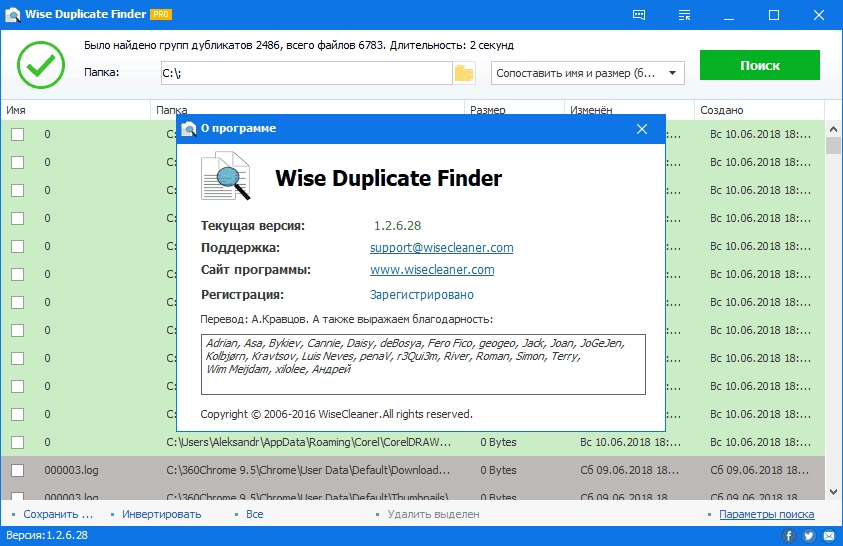Maximize the Wise Duplicate Finder window

click(x=774, y=15)
